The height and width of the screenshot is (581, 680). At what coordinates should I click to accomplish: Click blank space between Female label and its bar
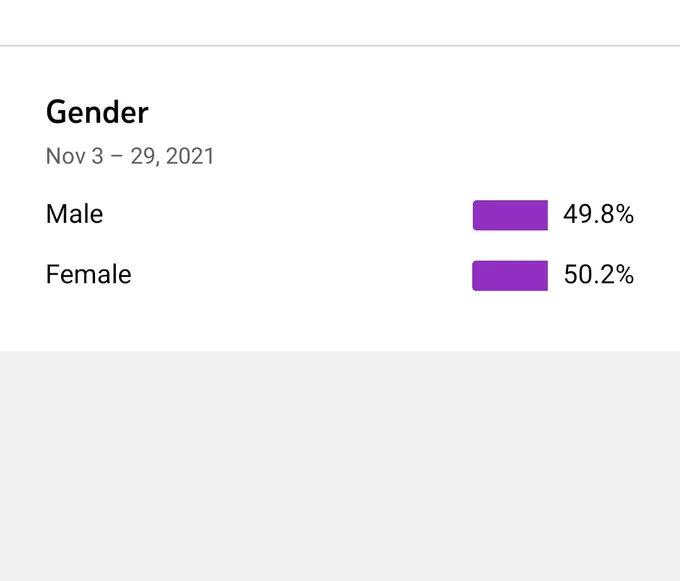pos(302,276)
